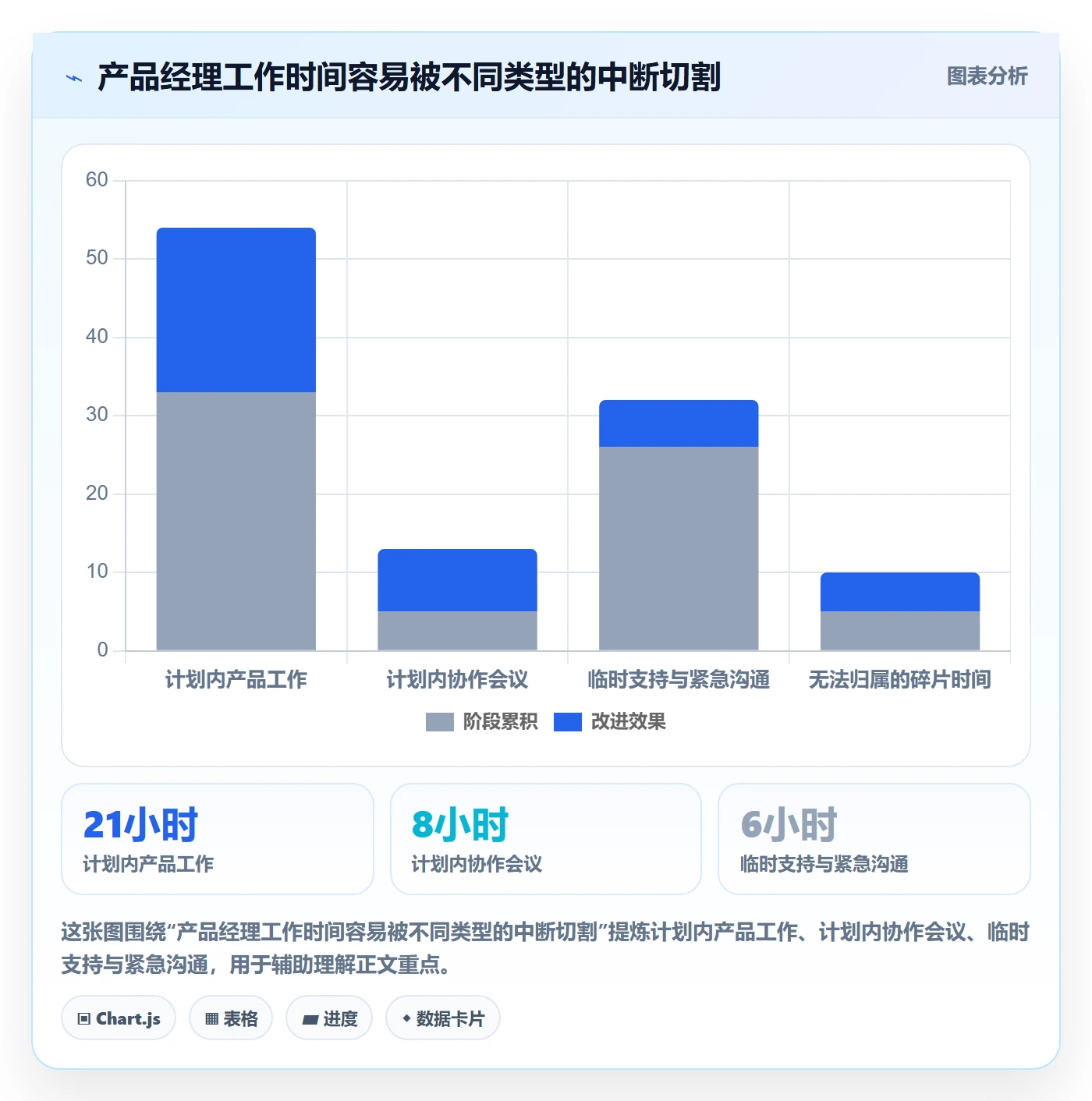Click the 数据卡片 tag
The width and height of the screenshot is (1092, 1101).
coord(442,1018)
